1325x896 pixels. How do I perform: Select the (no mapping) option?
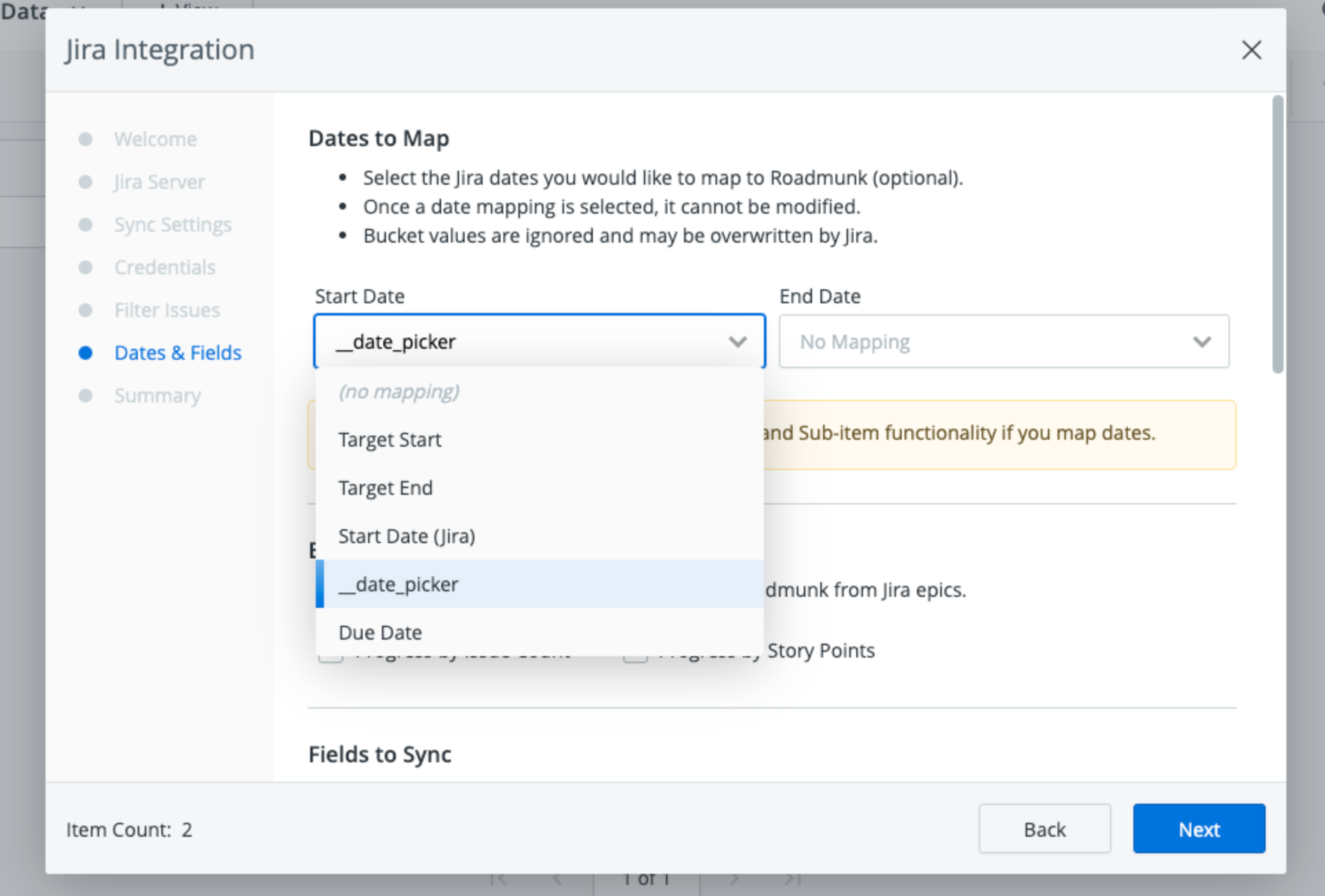coord(539,391)
